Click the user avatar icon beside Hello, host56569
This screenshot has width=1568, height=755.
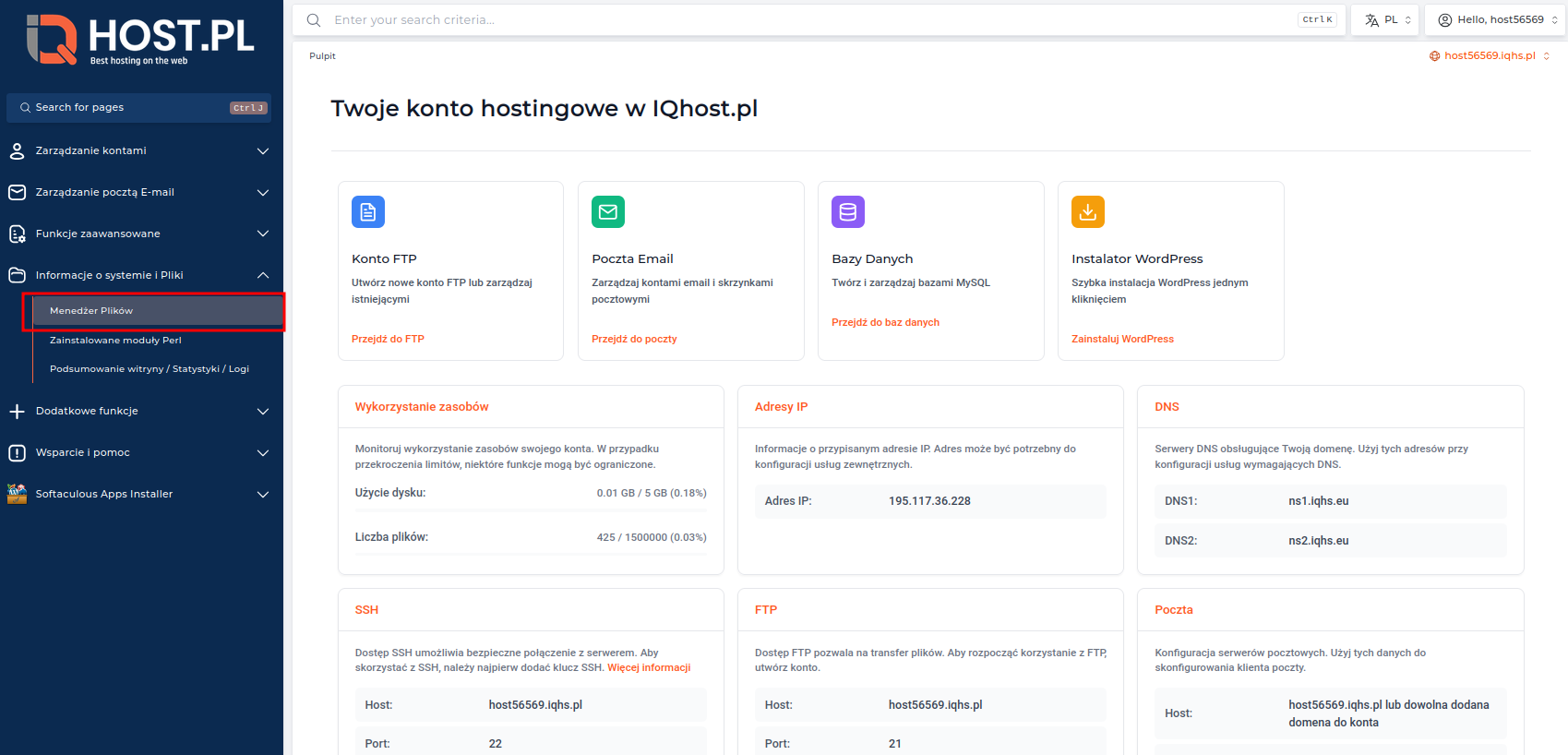[x=1444, y=20]
